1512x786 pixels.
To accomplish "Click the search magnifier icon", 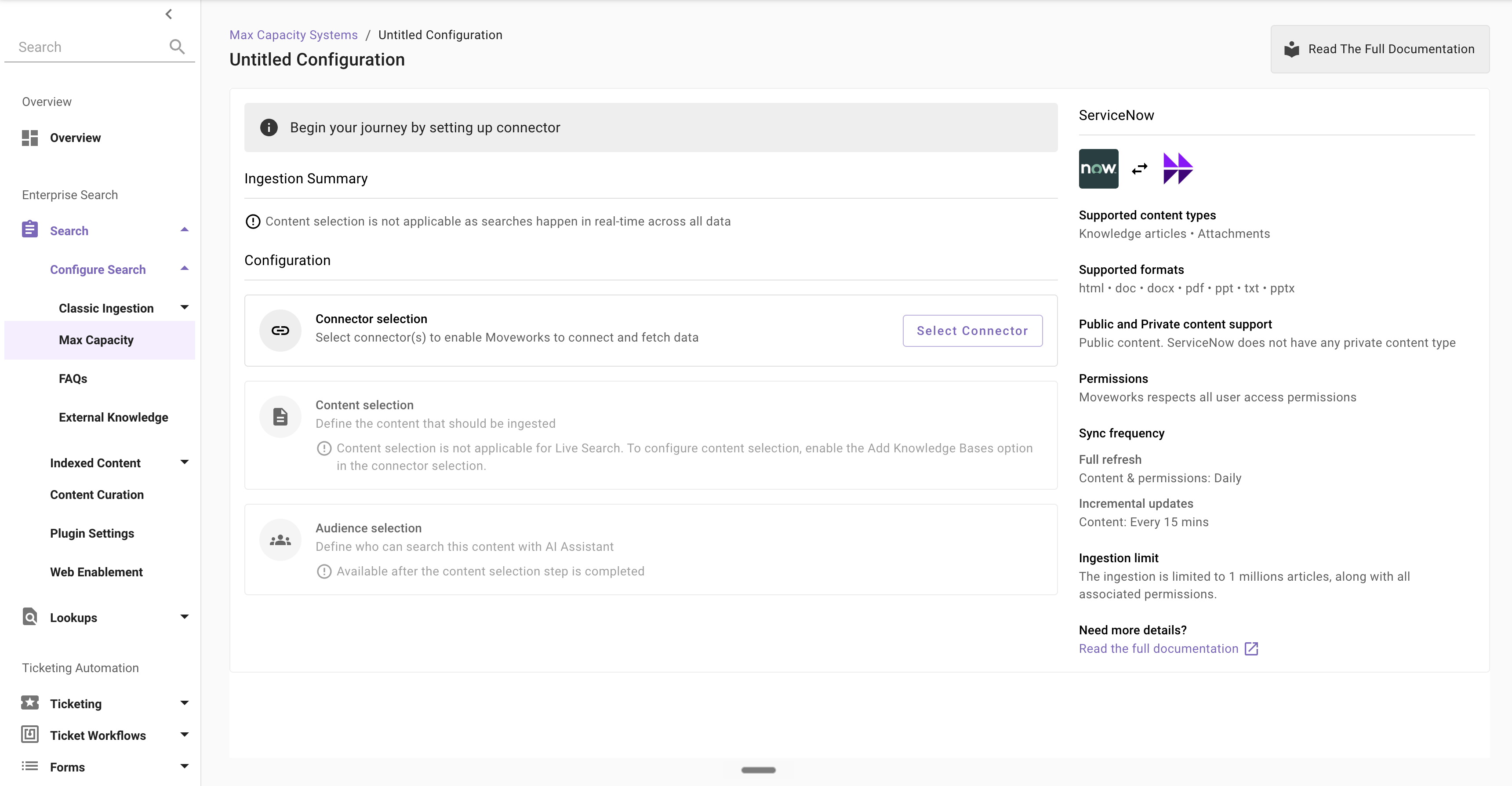I will (177, 46).
